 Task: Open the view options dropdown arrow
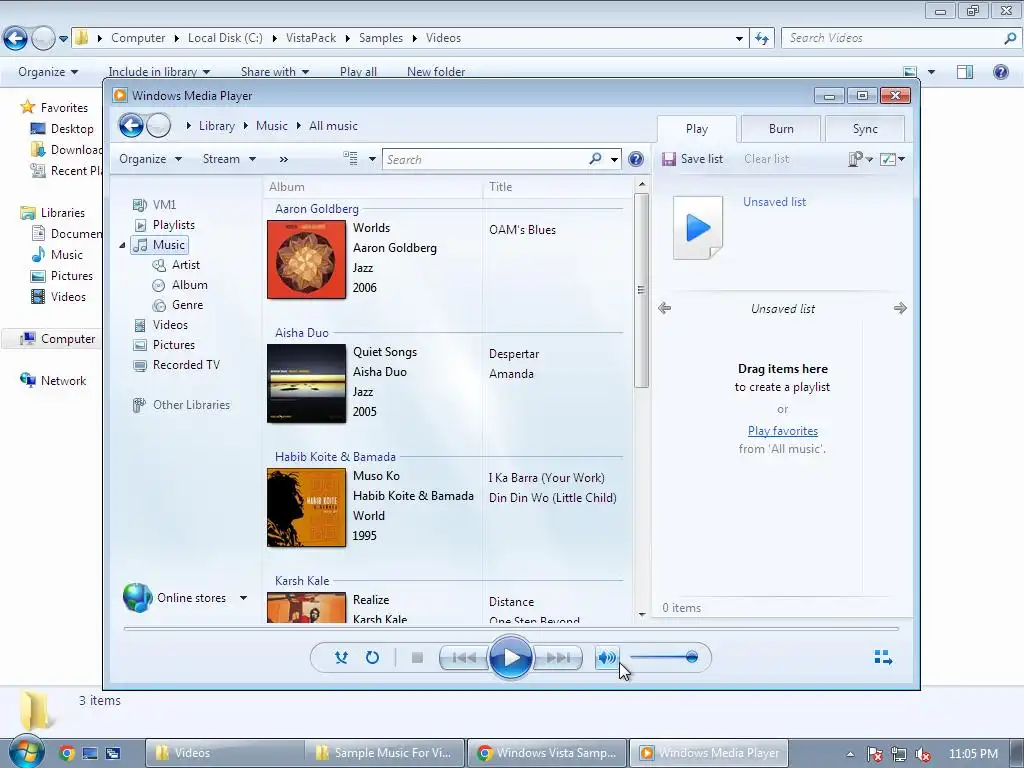(x=372, y=159)
